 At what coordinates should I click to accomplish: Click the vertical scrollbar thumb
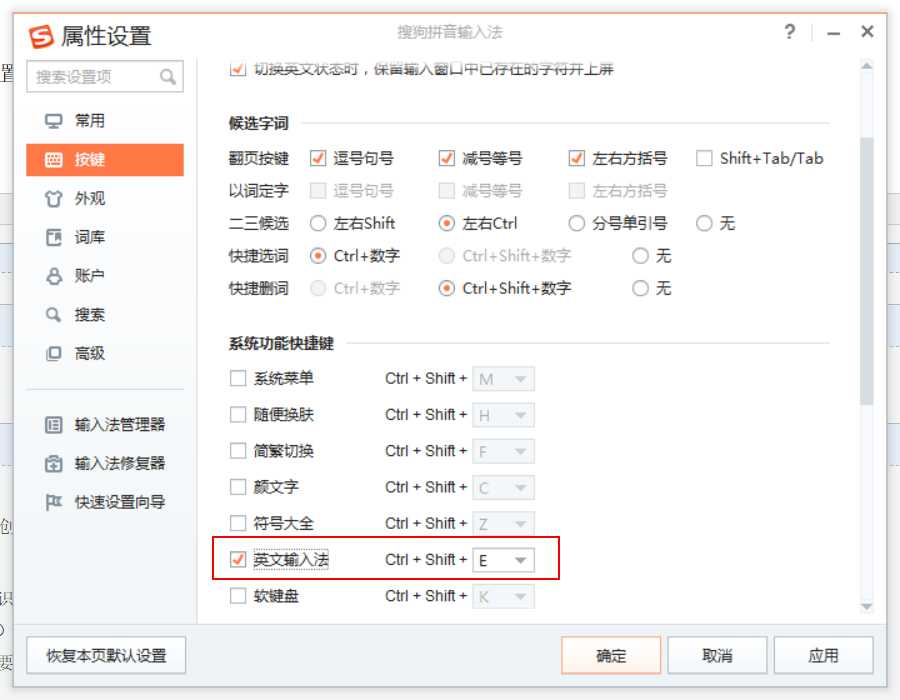click(x=867, y=271)
